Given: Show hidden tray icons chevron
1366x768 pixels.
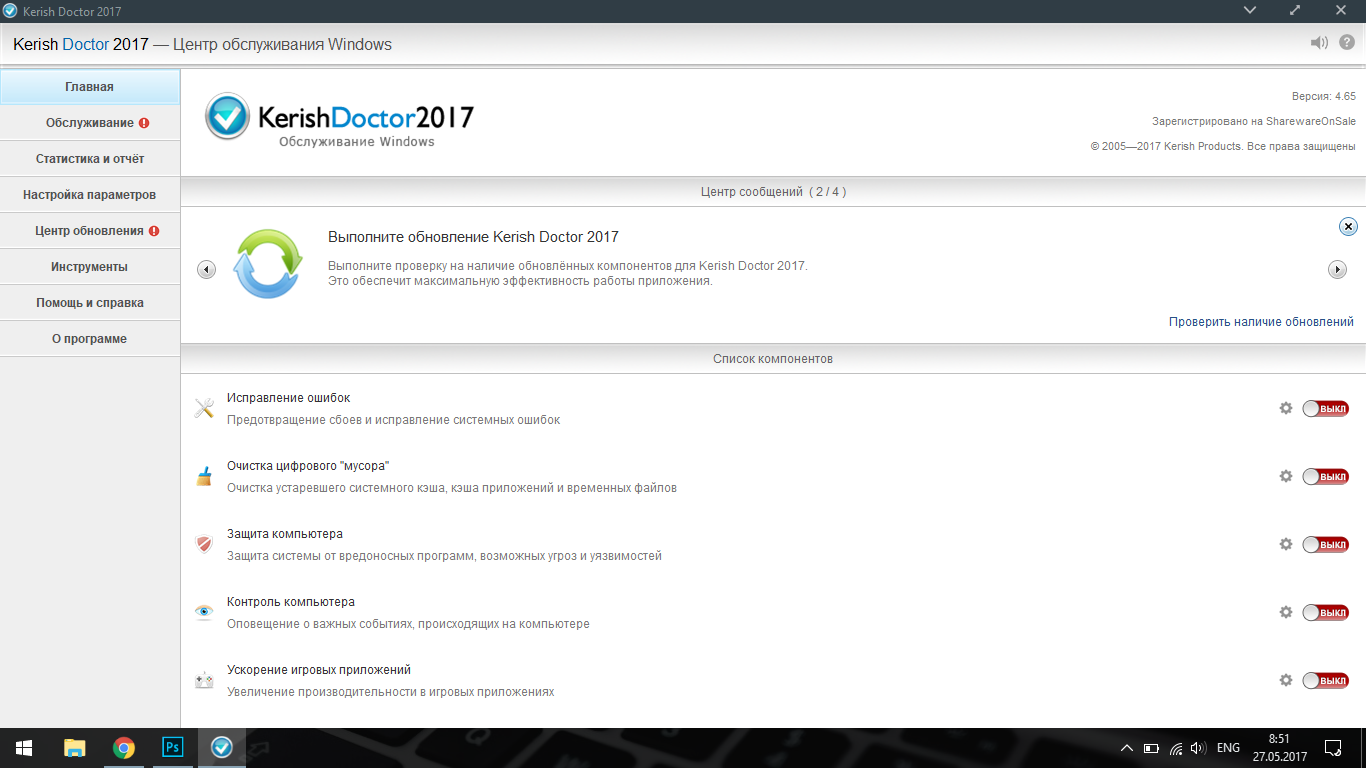Looking at the screenshot, I should [1127, 748].
